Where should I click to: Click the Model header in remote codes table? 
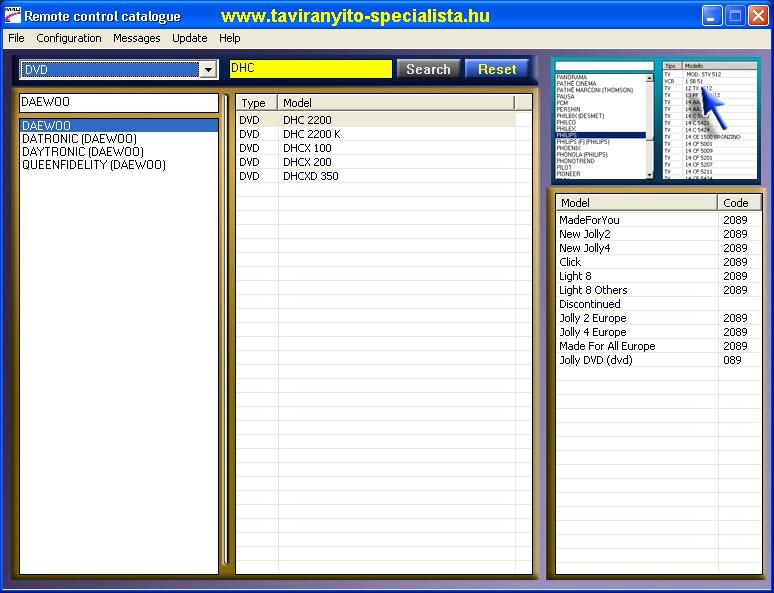point(637,203)
